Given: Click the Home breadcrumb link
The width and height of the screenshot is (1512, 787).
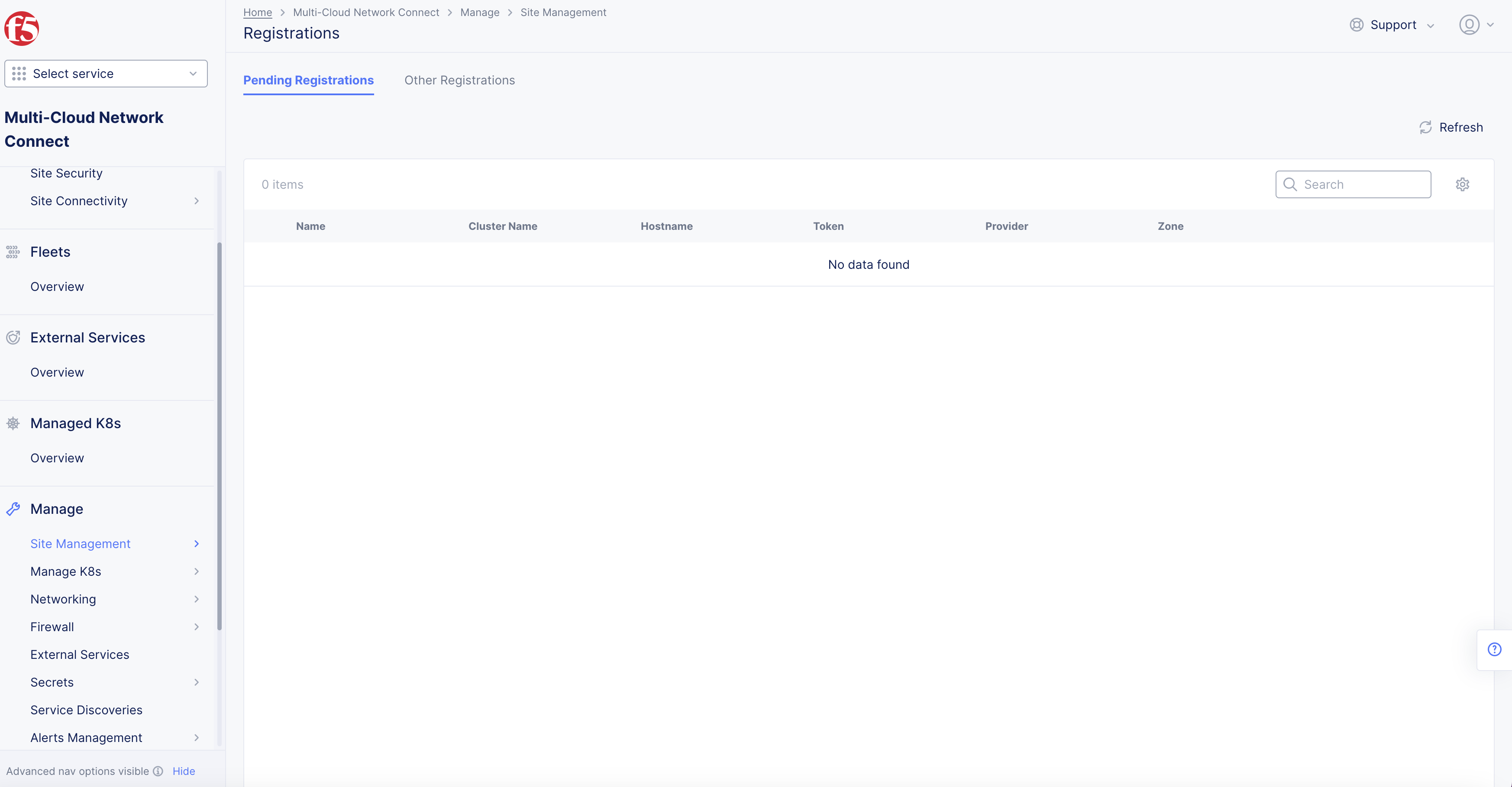Looking at the screenshot, I should [x=257, y=12].
